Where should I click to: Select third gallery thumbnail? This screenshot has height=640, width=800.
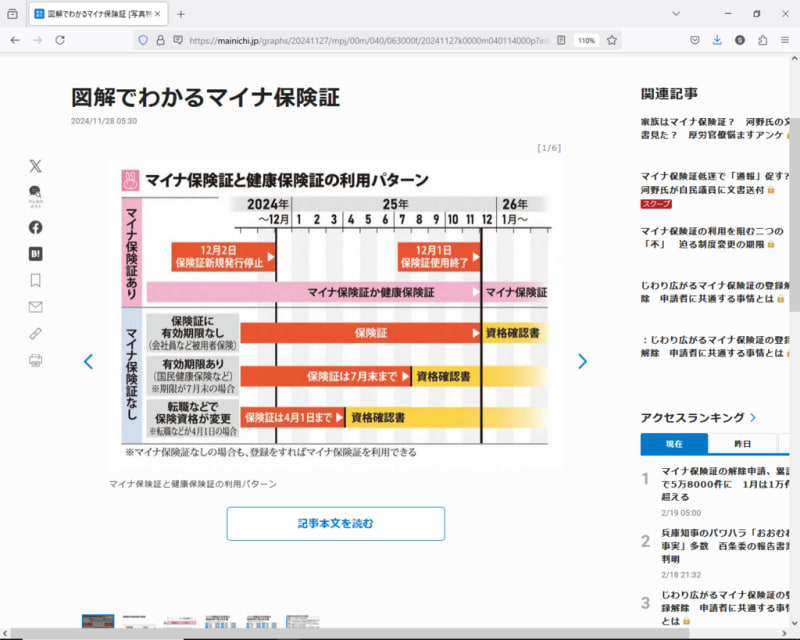tap(180, 621)
